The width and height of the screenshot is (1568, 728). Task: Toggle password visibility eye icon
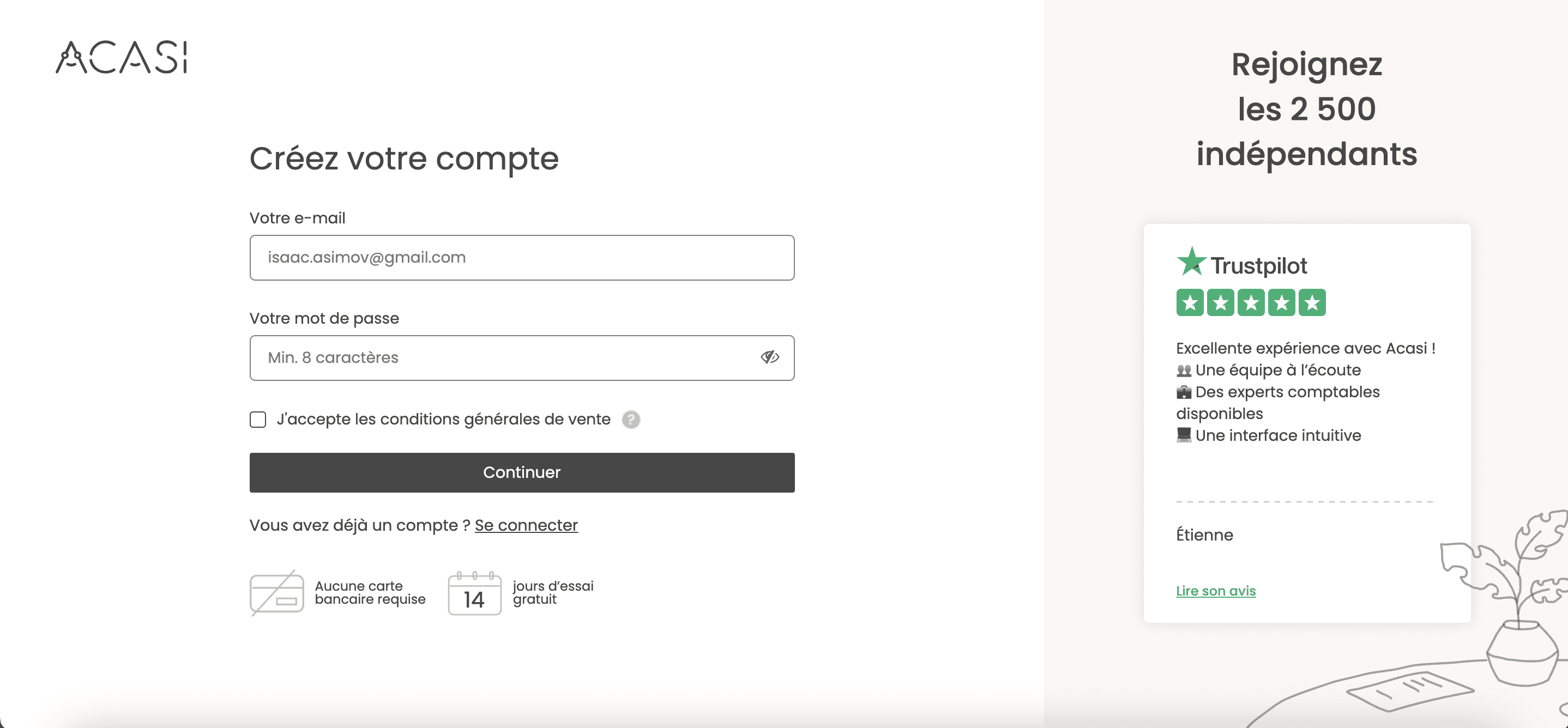pos(769,357)
